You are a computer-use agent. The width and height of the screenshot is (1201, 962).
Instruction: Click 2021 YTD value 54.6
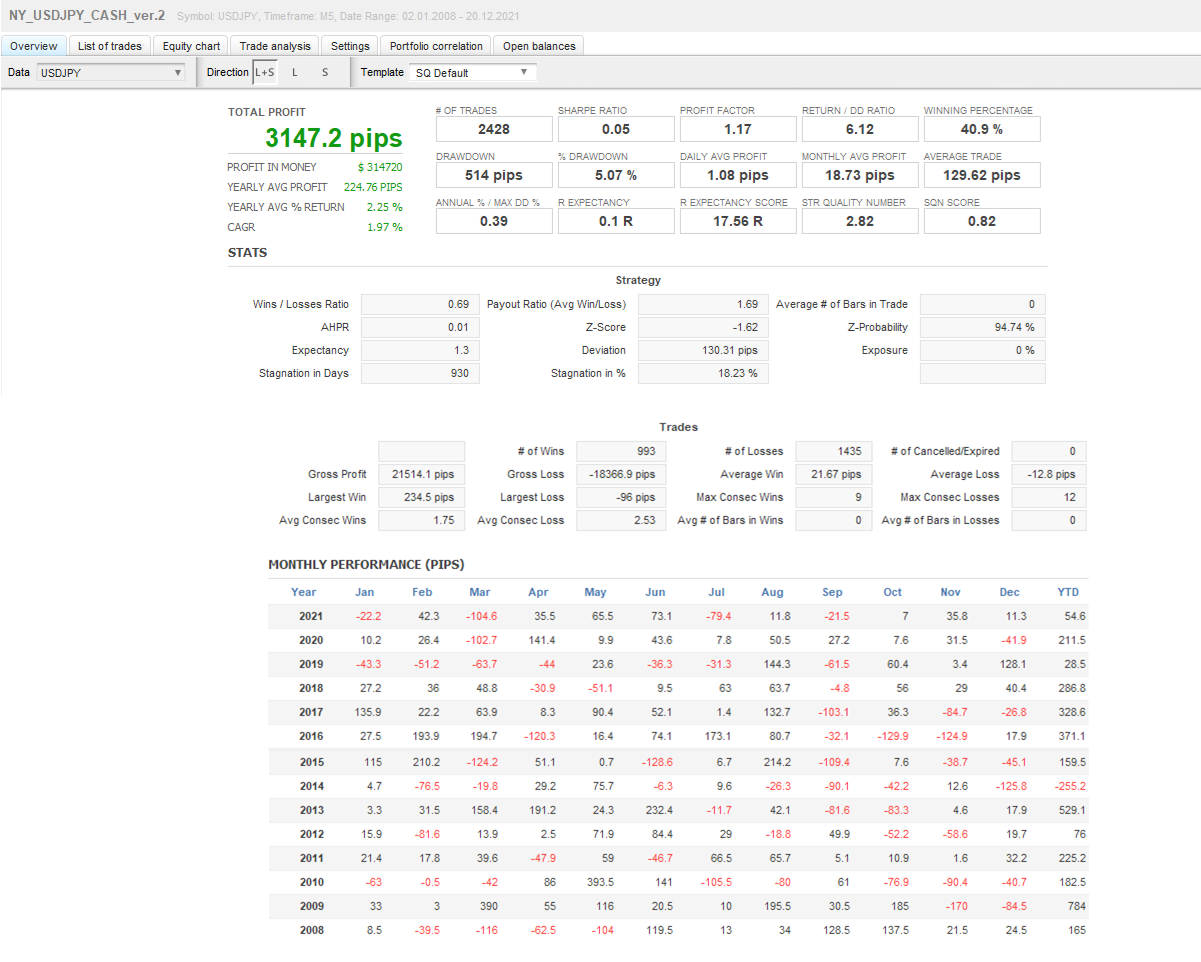pos(1075,616)
